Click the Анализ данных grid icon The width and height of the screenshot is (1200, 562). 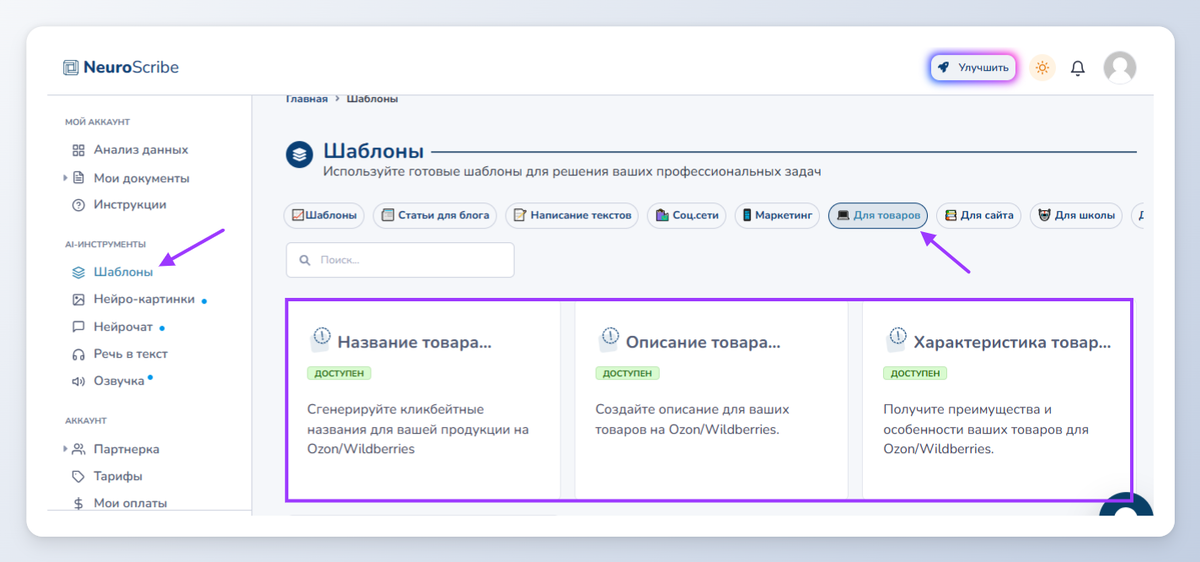[x=78, y=150]
